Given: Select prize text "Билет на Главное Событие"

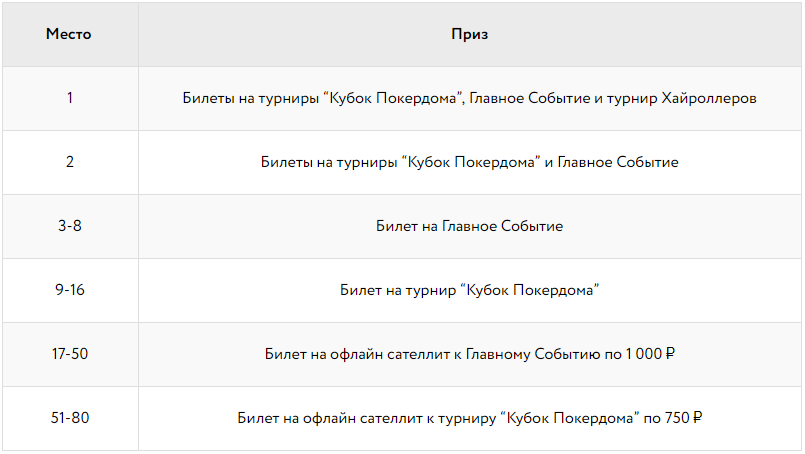Looking at the screenshot, I should (469, 226).
